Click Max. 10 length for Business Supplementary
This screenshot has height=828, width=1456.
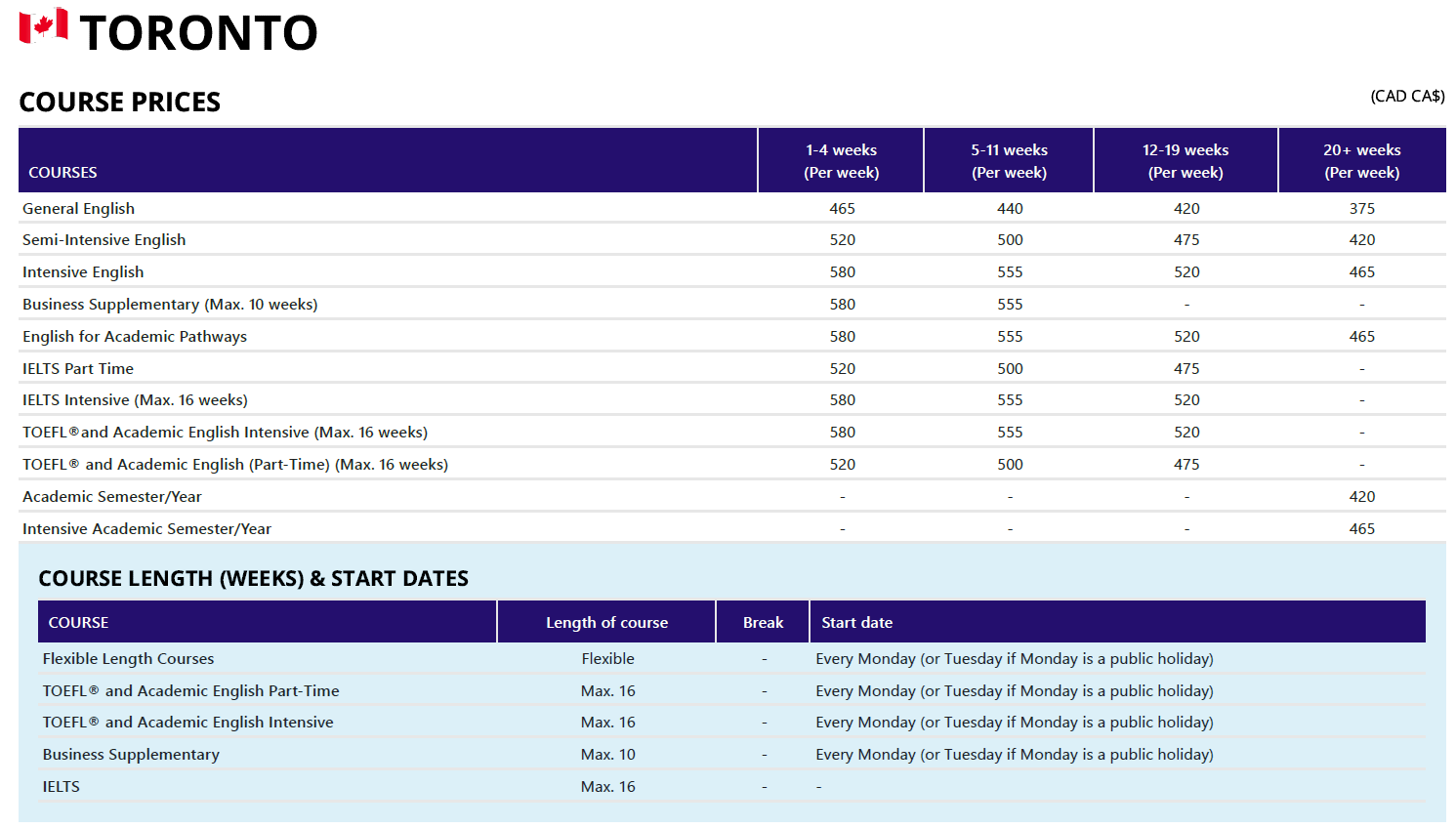click(x=607, y=755)
